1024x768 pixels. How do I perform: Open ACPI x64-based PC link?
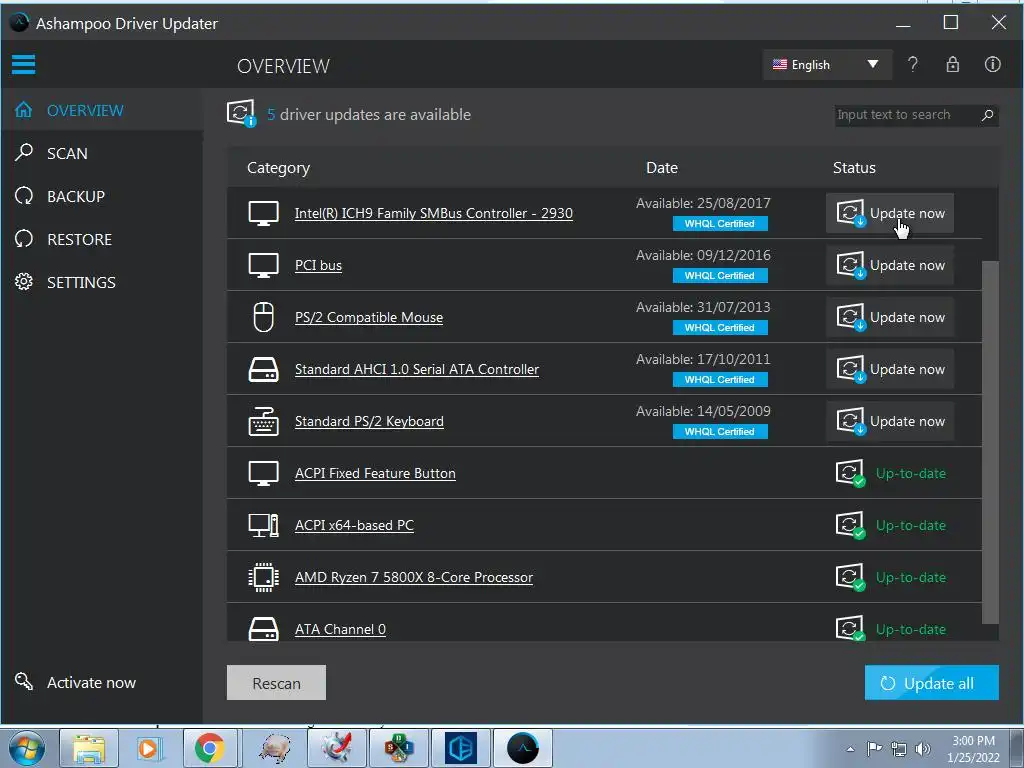point(354,526)
